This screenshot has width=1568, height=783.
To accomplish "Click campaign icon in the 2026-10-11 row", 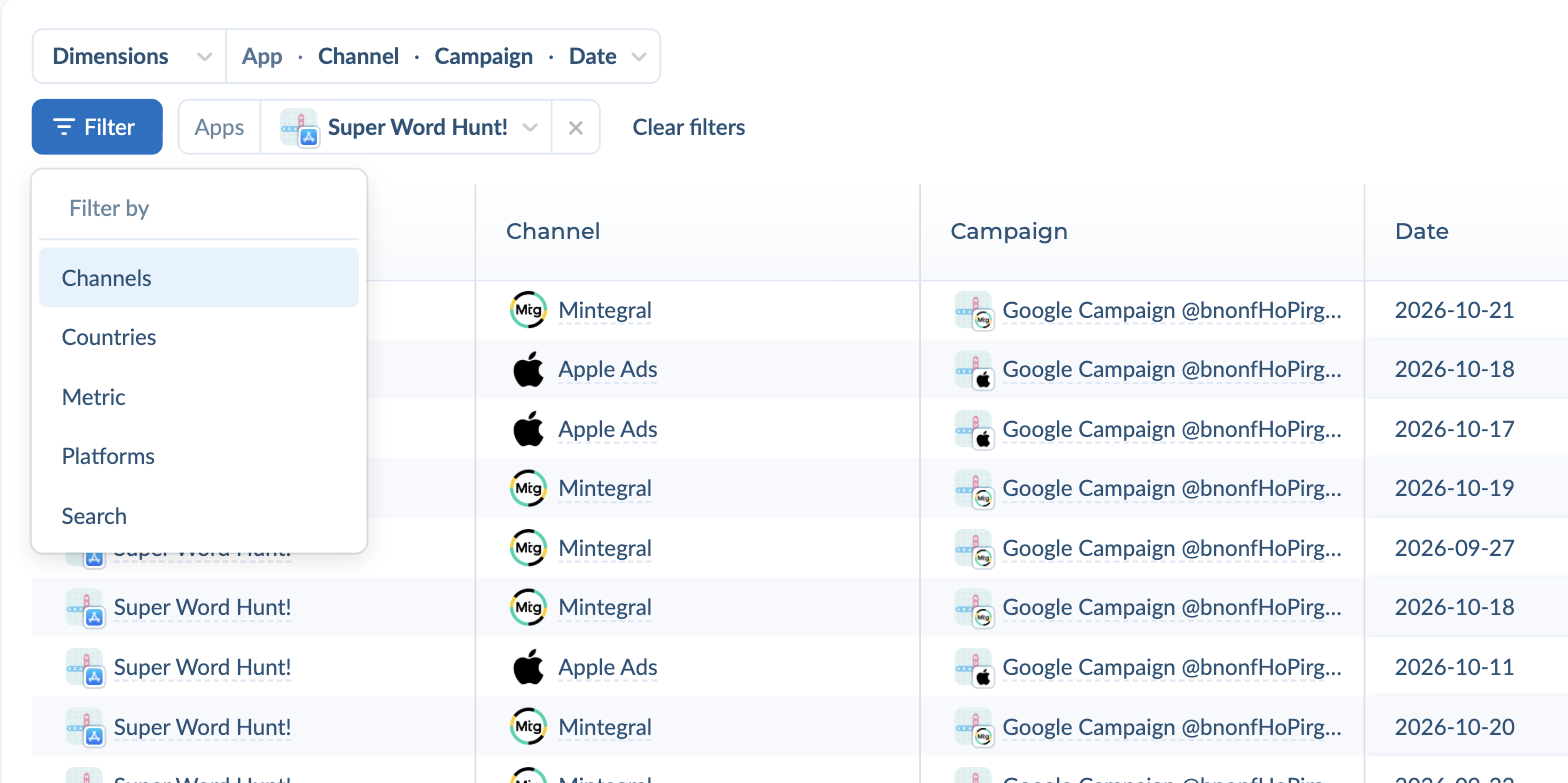I will click(x=974, y=667).
